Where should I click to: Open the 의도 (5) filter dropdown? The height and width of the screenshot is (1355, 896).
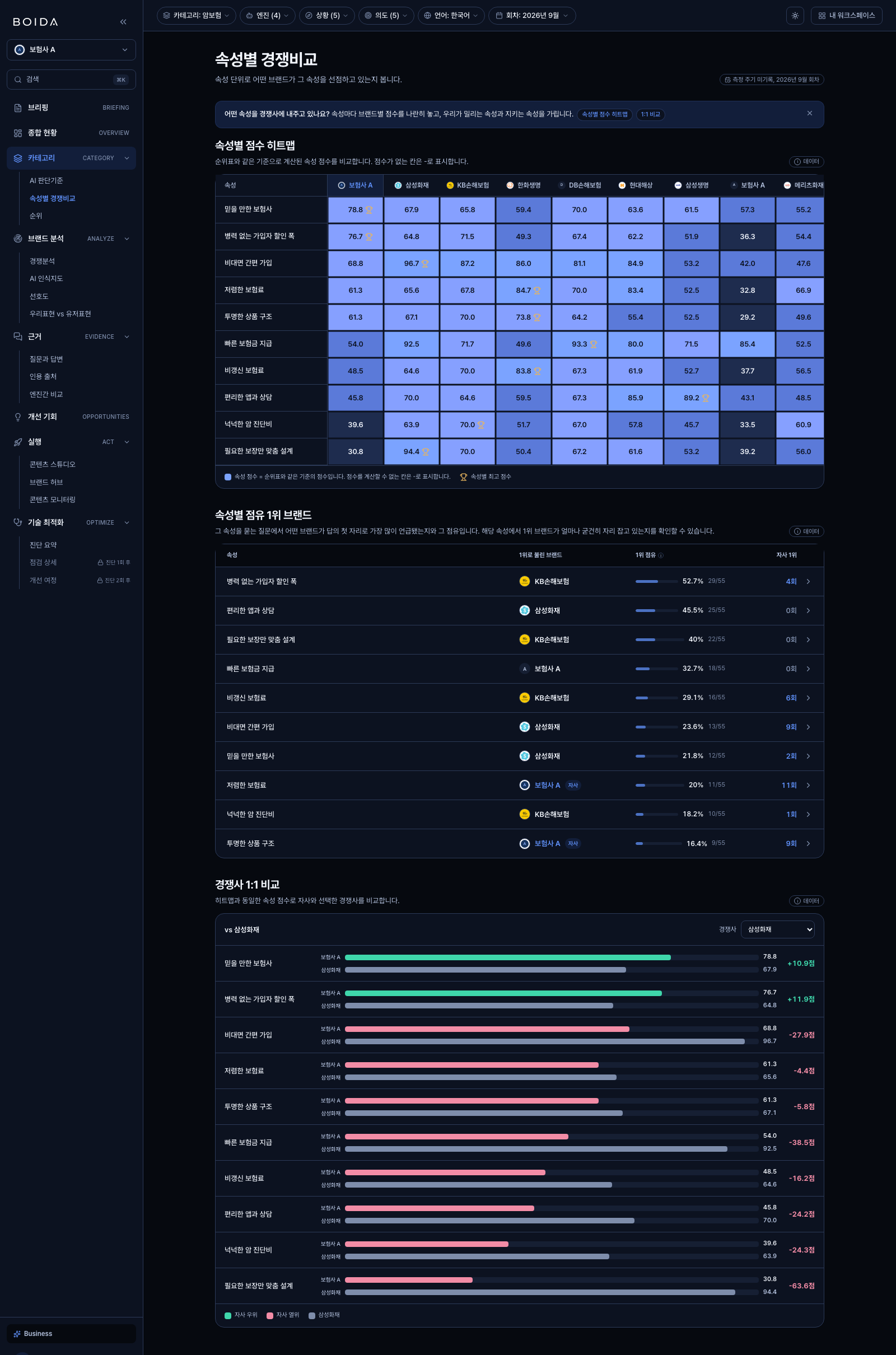[386, 16]
